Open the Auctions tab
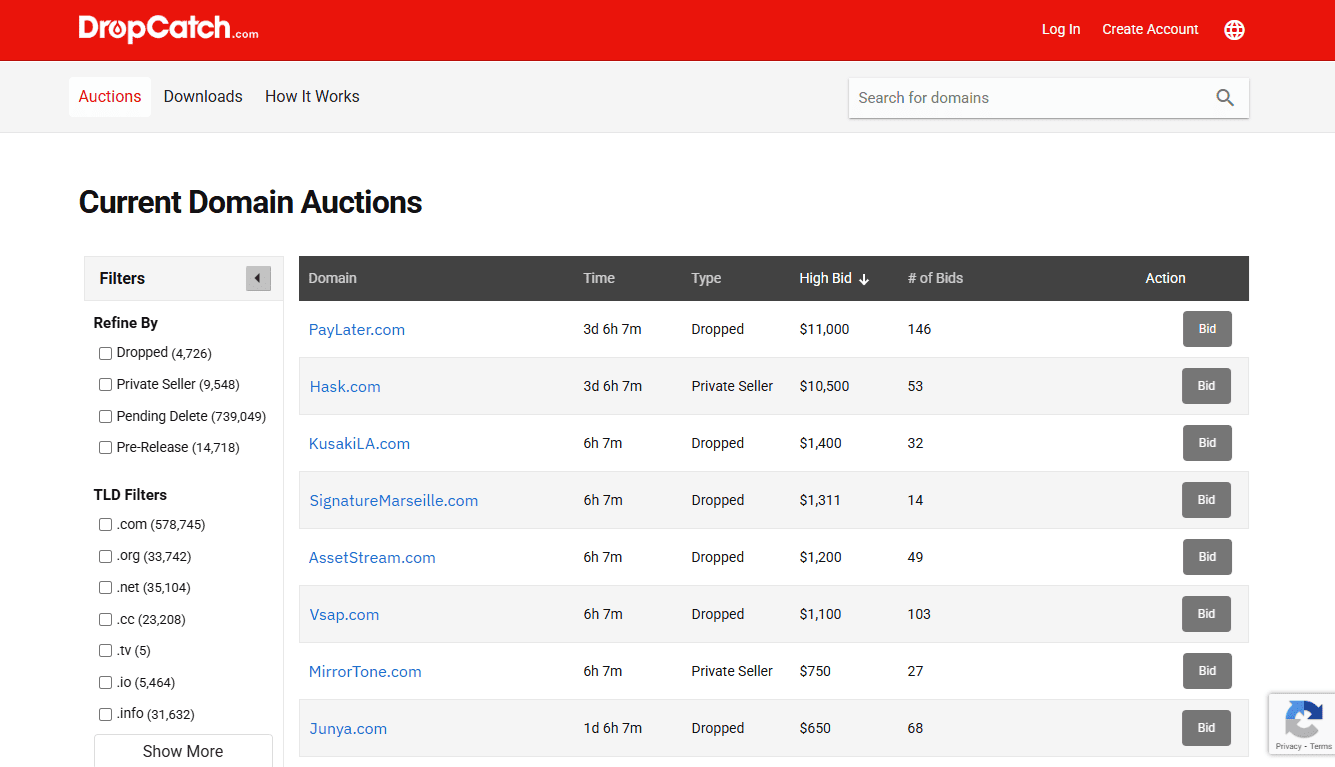 click(x=110, y=97)
